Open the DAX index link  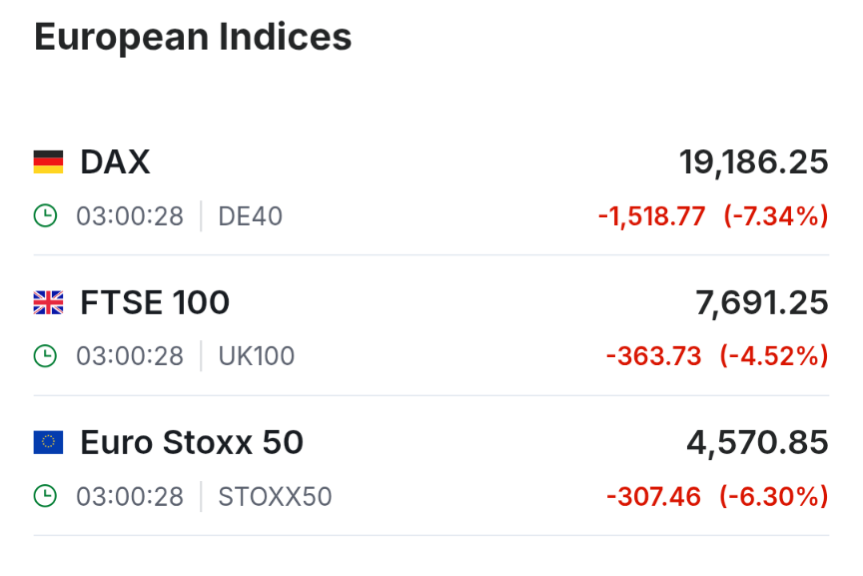115,162
